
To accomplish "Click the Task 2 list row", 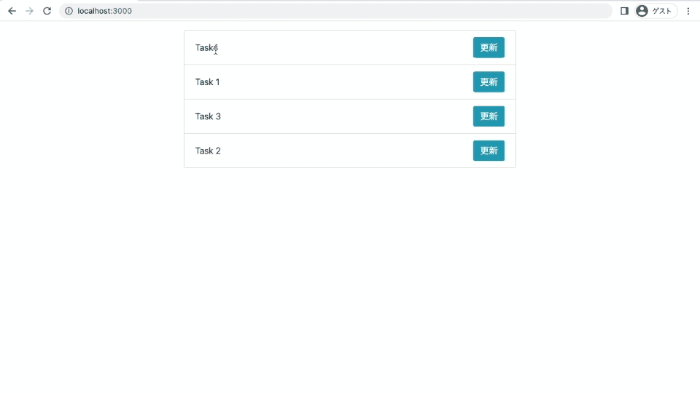I will pyautogui.click(x=350, y=151).
